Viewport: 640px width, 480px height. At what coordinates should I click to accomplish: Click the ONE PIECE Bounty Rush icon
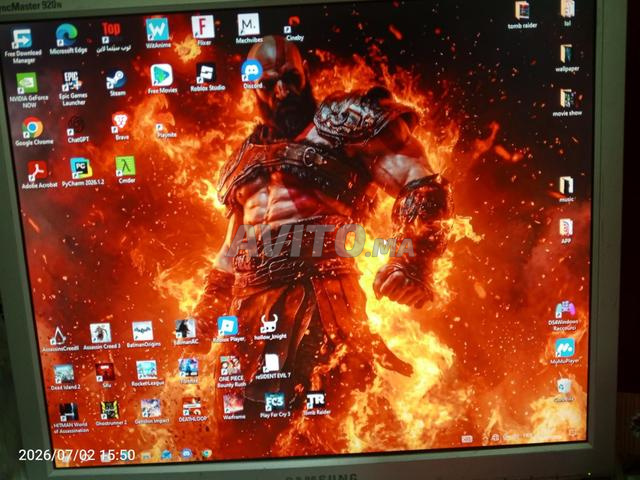230,367
